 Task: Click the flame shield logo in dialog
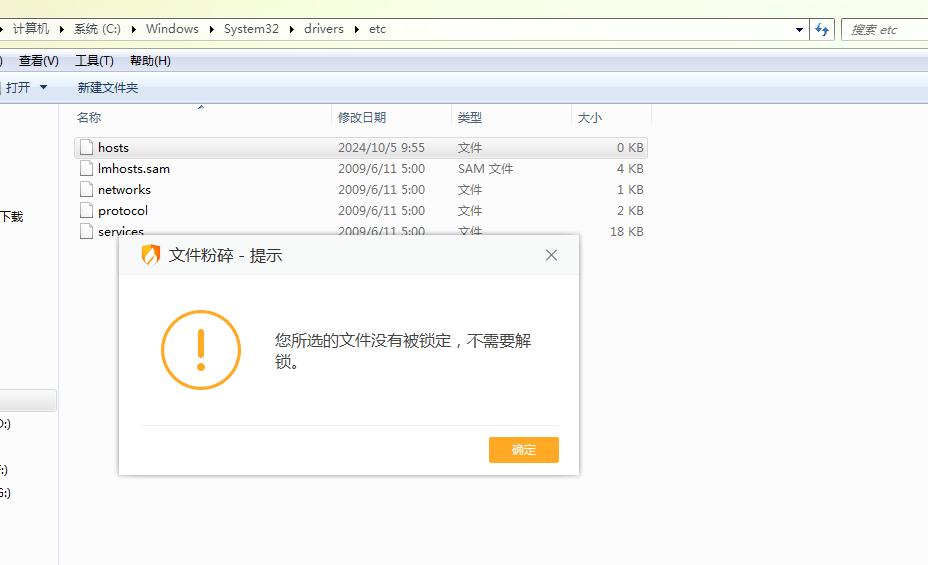151,255
